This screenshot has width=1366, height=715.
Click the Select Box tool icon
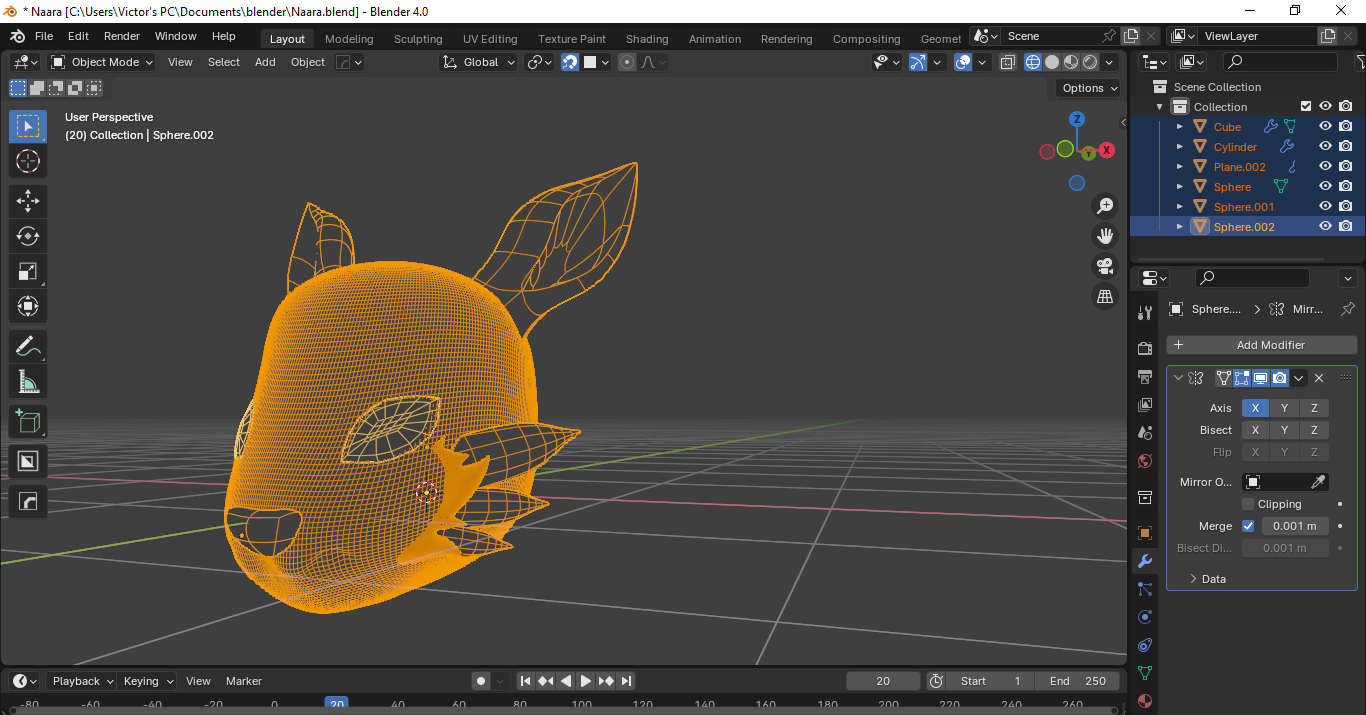[28, 126]
